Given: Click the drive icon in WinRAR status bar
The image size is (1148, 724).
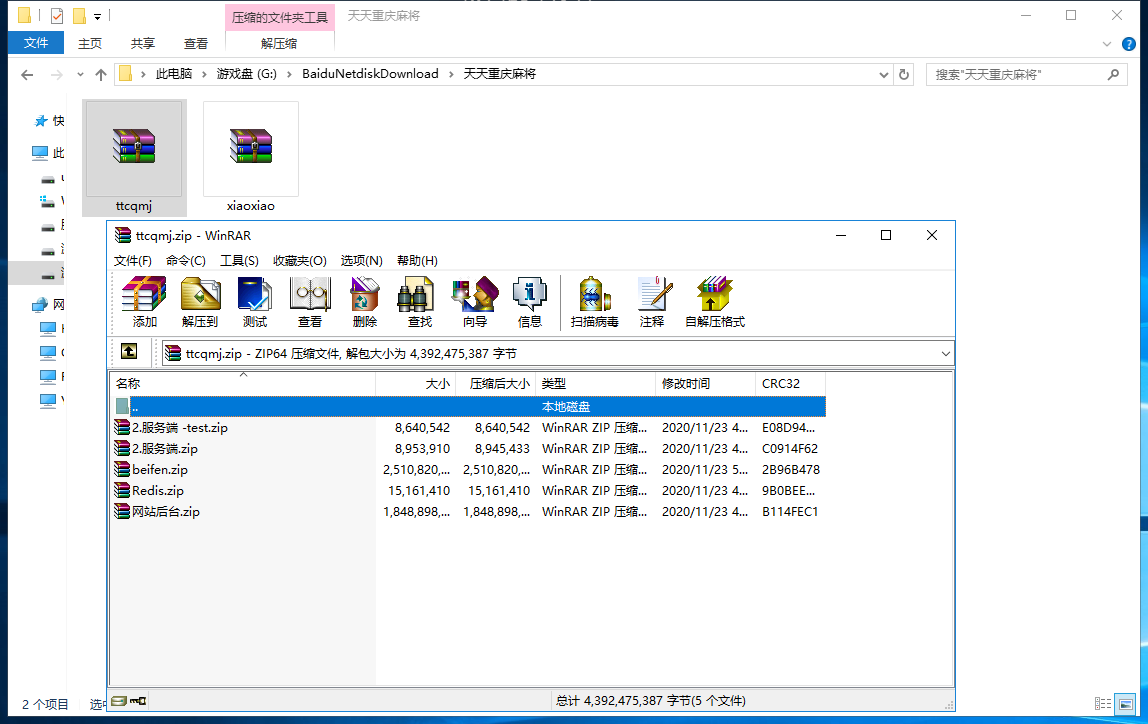Looking at the screenshot, I should 119,701.
